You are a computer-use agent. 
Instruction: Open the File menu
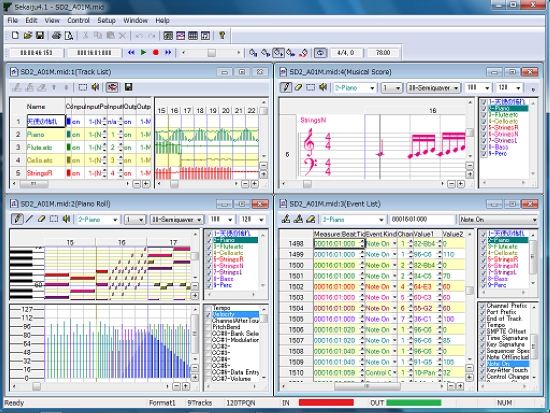point(13,20)
